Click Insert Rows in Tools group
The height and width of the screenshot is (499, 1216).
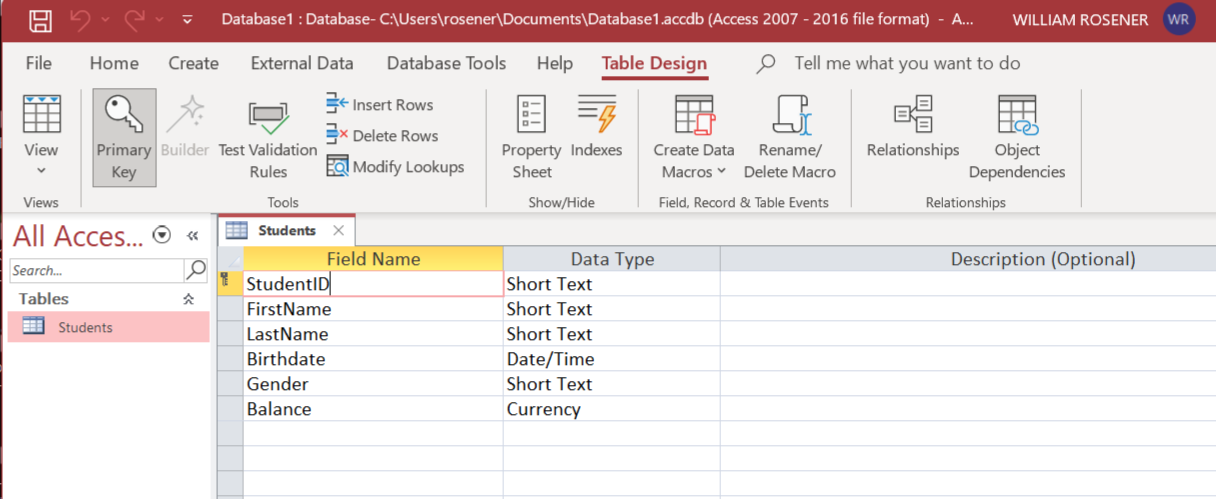click(x=380, y=105)
